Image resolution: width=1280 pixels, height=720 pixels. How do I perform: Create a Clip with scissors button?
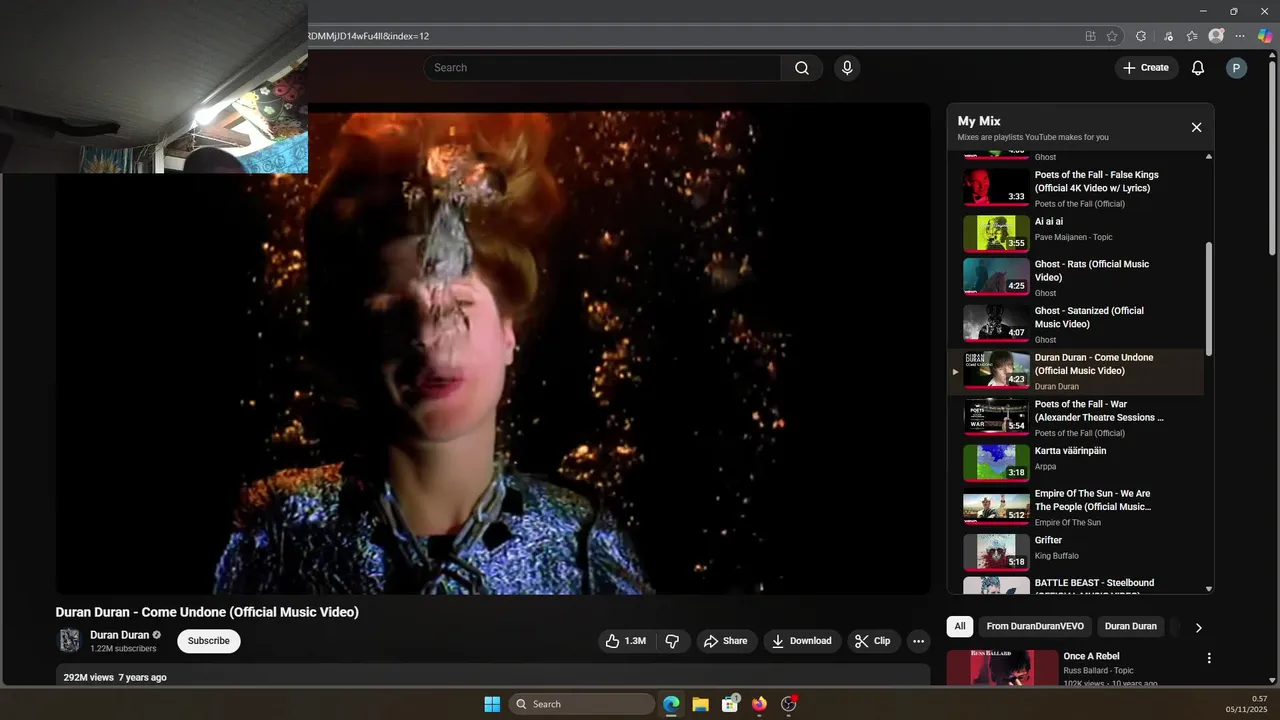pyautogui.click(x=872, y=641)
